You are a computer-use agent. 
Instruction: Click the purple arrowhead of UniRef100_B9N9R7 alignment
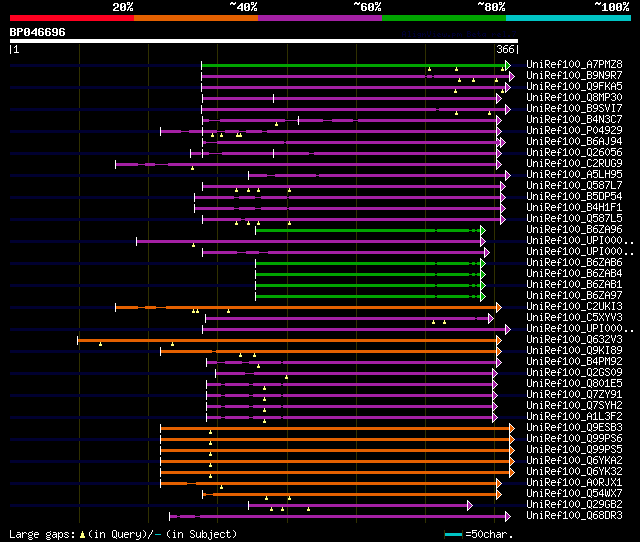(x=512, y=76)
